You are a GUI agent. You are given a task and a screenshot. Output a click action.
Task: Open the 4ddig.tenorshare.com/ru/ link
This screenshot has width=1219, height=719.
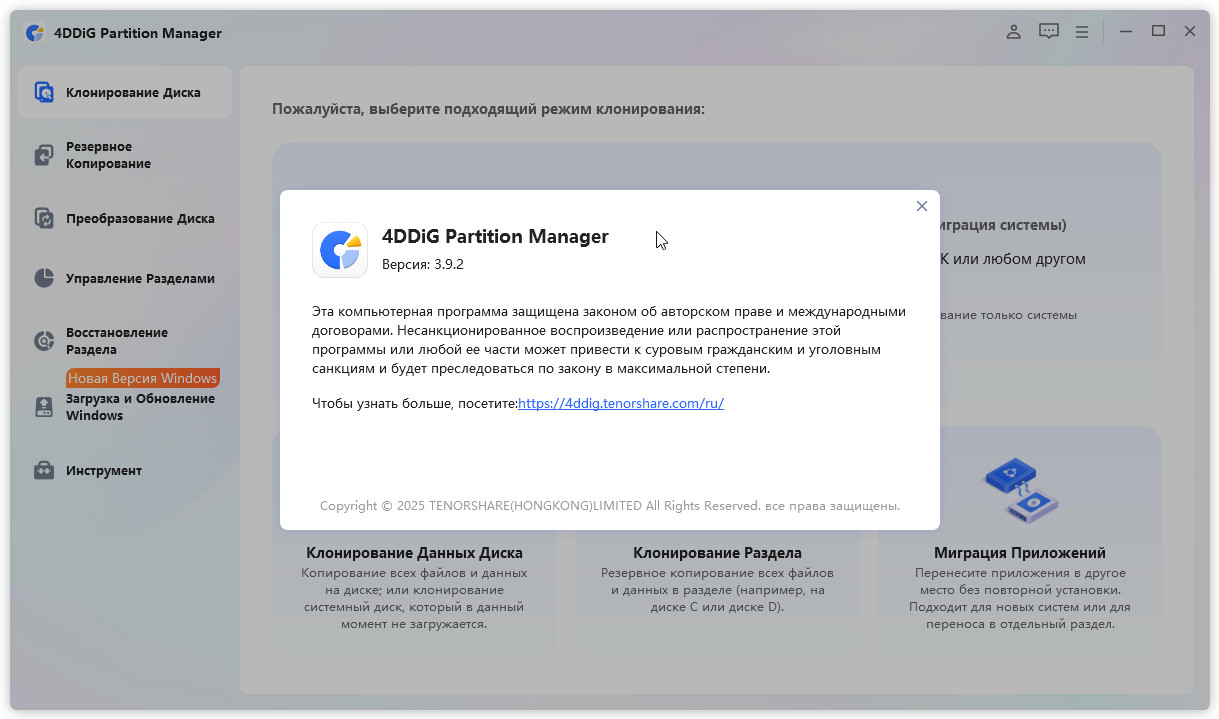coord(620,403)
